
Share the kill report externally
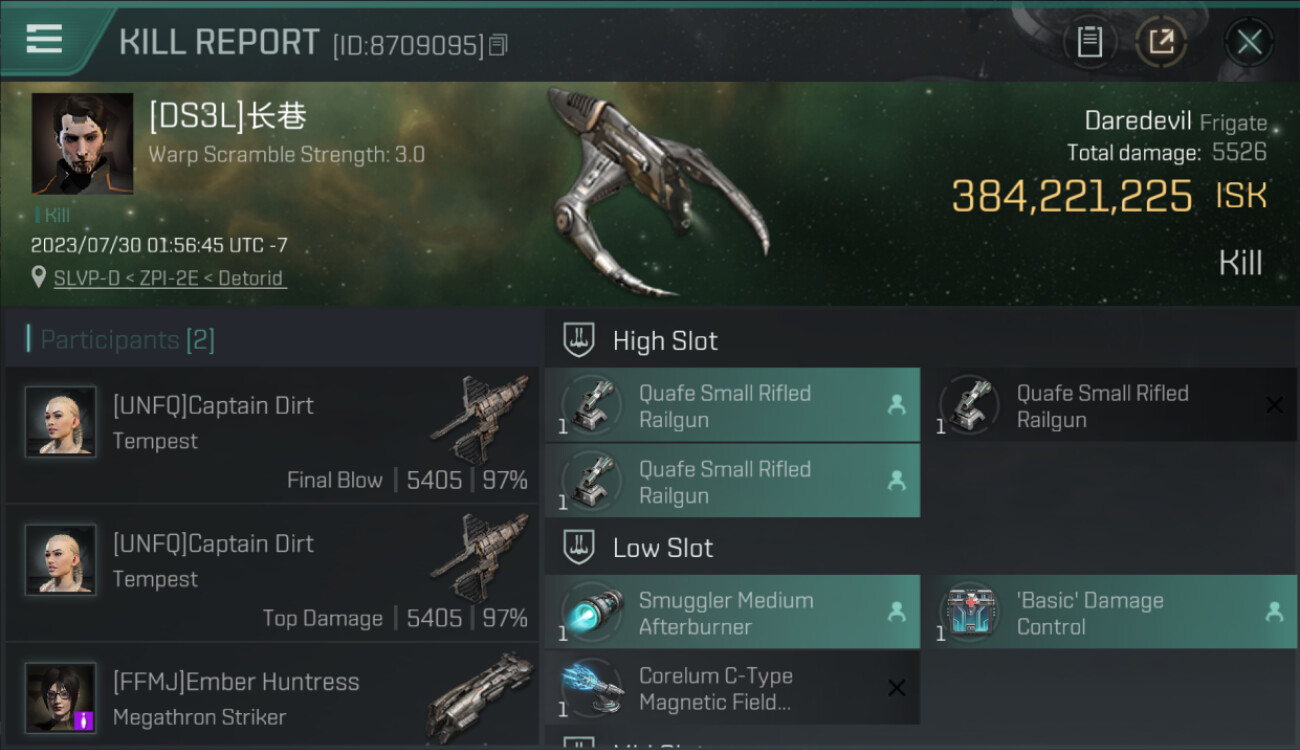point(1161,42)
